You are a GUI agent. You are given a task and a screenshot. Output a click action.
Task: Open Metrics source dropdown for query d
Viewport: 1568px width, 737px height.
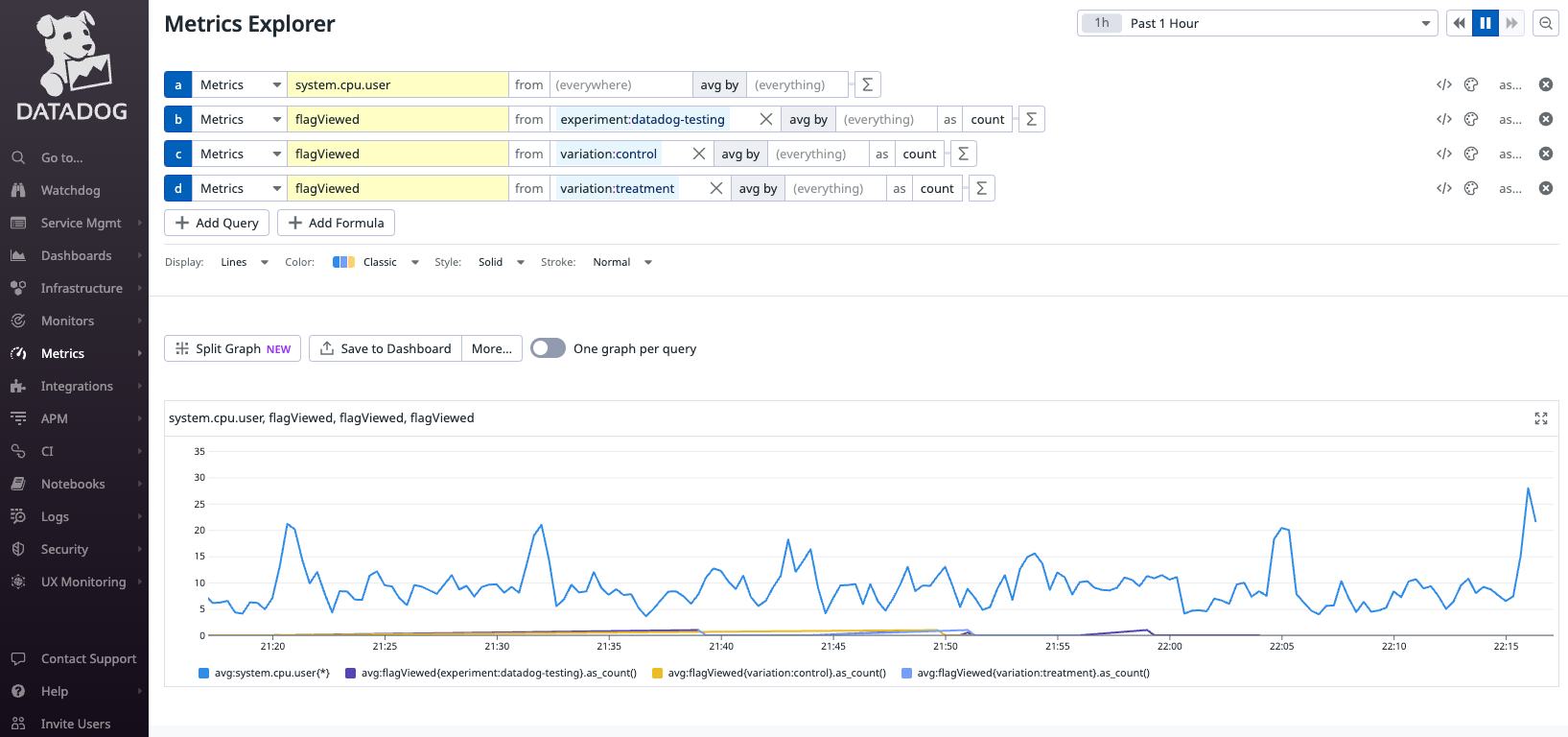click(240, 188)
